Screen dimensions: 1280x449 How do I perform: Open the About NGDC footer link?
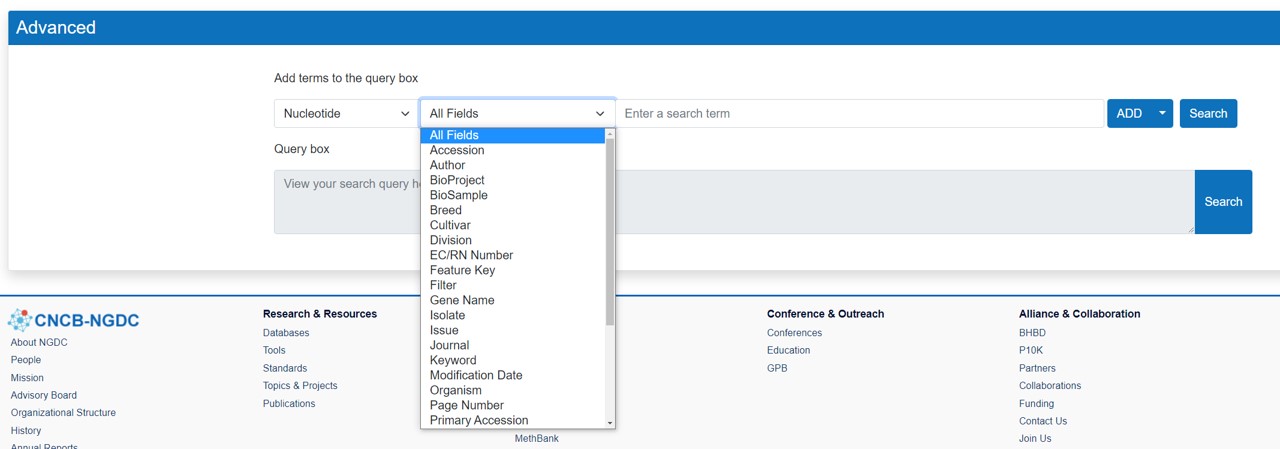click(39, 342)
